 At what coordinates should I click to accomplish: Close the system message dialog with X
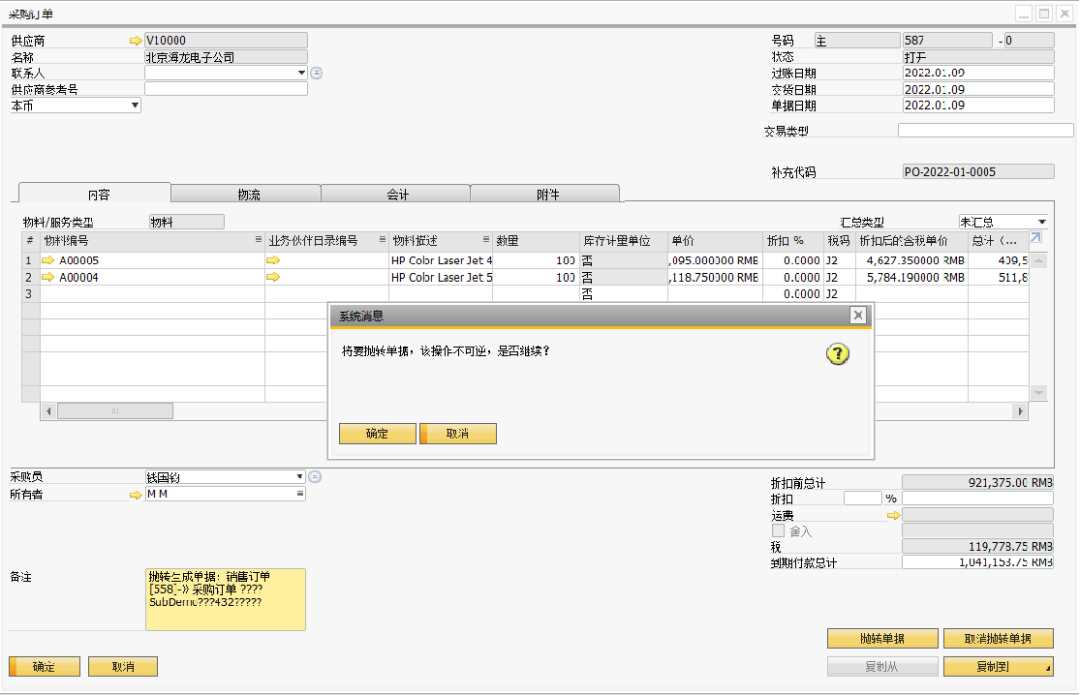click(x=857, y=316)
